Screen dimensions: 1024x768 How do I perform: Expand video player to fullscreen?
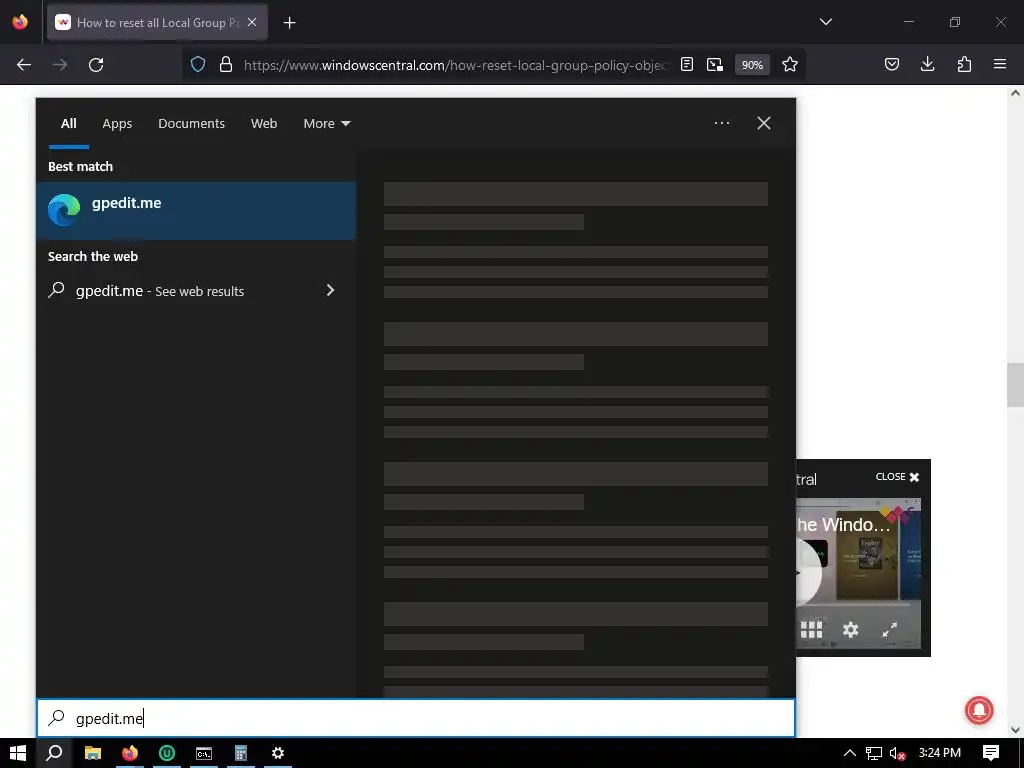[x=889, y=630]
